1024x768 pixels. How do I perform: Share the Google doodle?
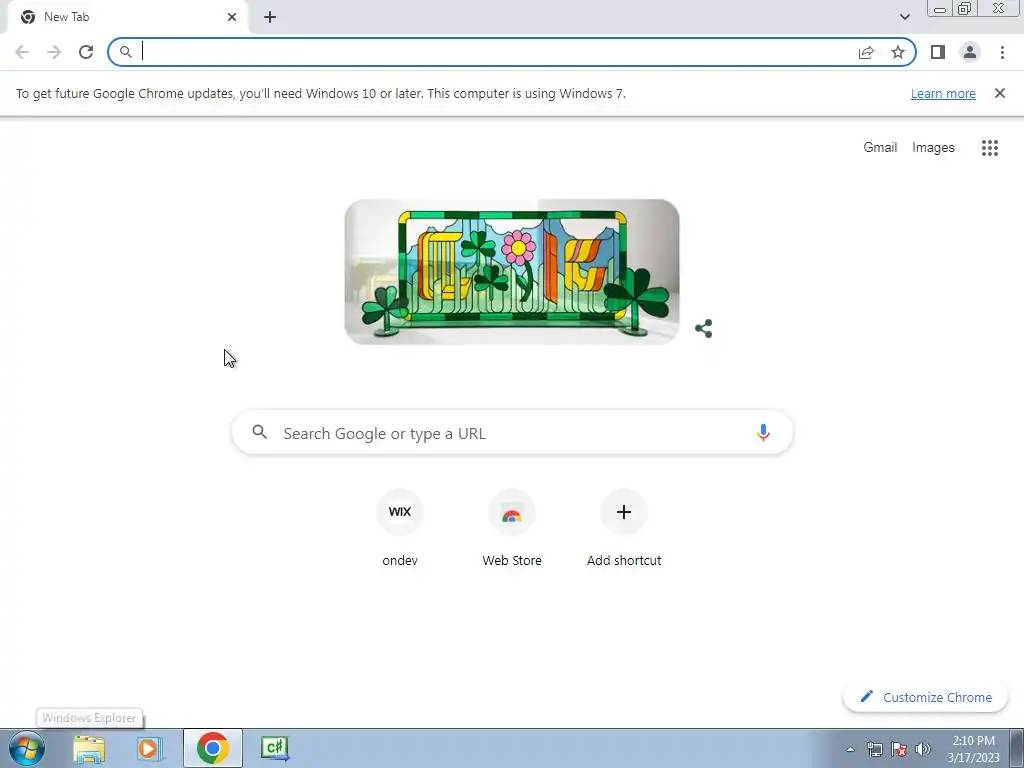point(703,328)
